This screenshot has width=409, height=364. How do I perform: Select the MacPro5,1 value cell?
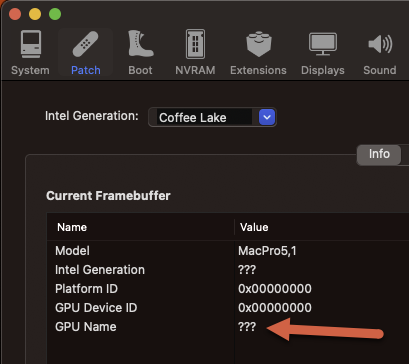point(267,251)
